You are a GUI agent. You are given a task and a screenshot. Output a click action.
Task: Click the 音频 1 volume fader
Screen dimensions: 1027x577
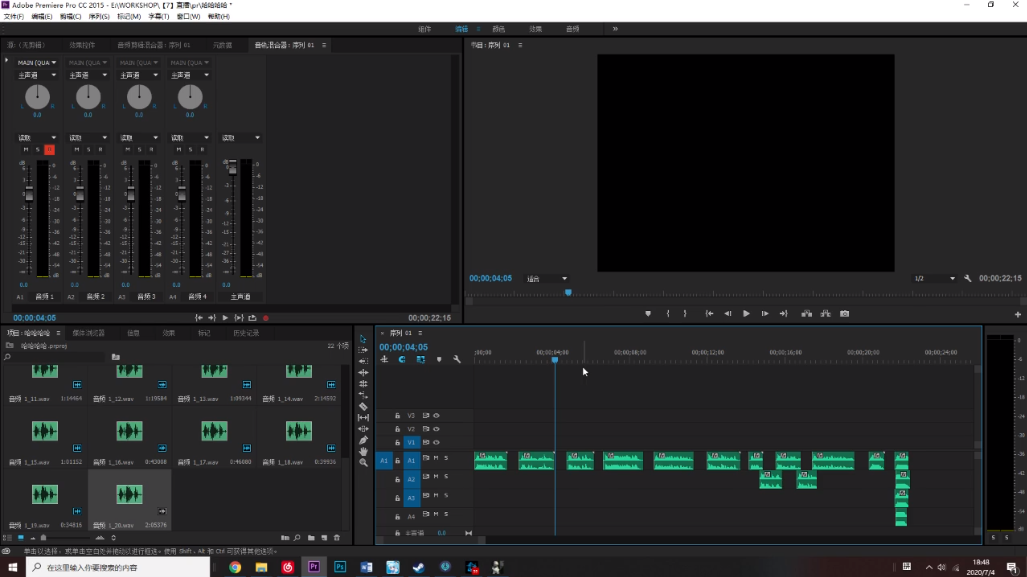click(29, 192)
